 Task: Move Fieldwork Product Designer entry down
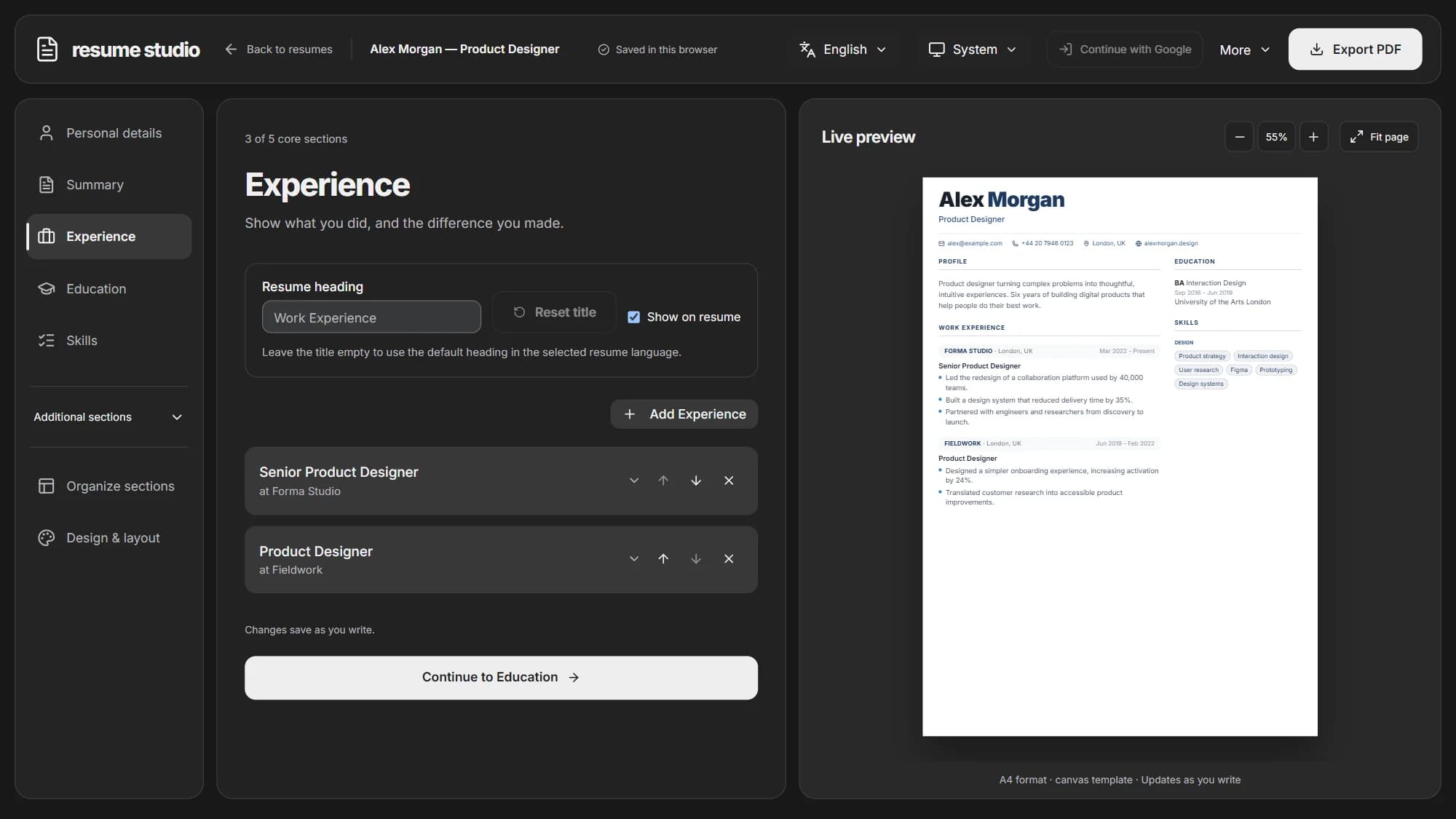click(696, 558)
